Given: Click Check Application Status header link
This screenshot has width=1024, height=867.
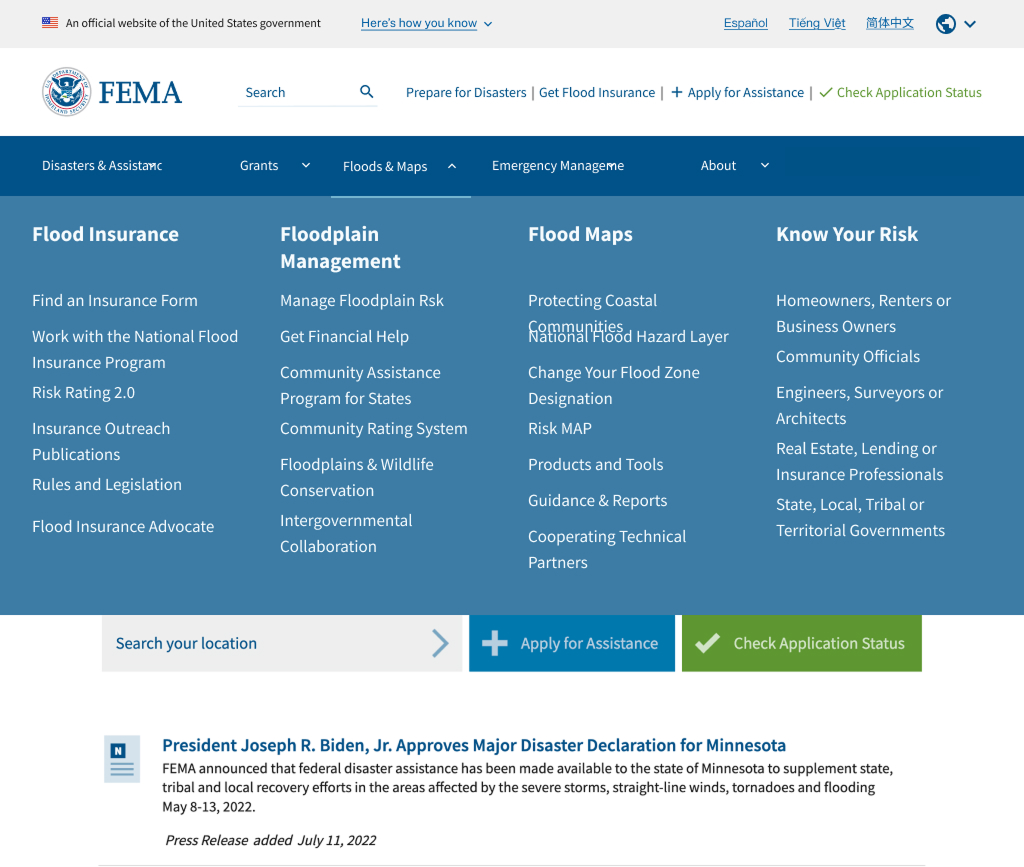Looking at the screenshot, I should [900, 93].
